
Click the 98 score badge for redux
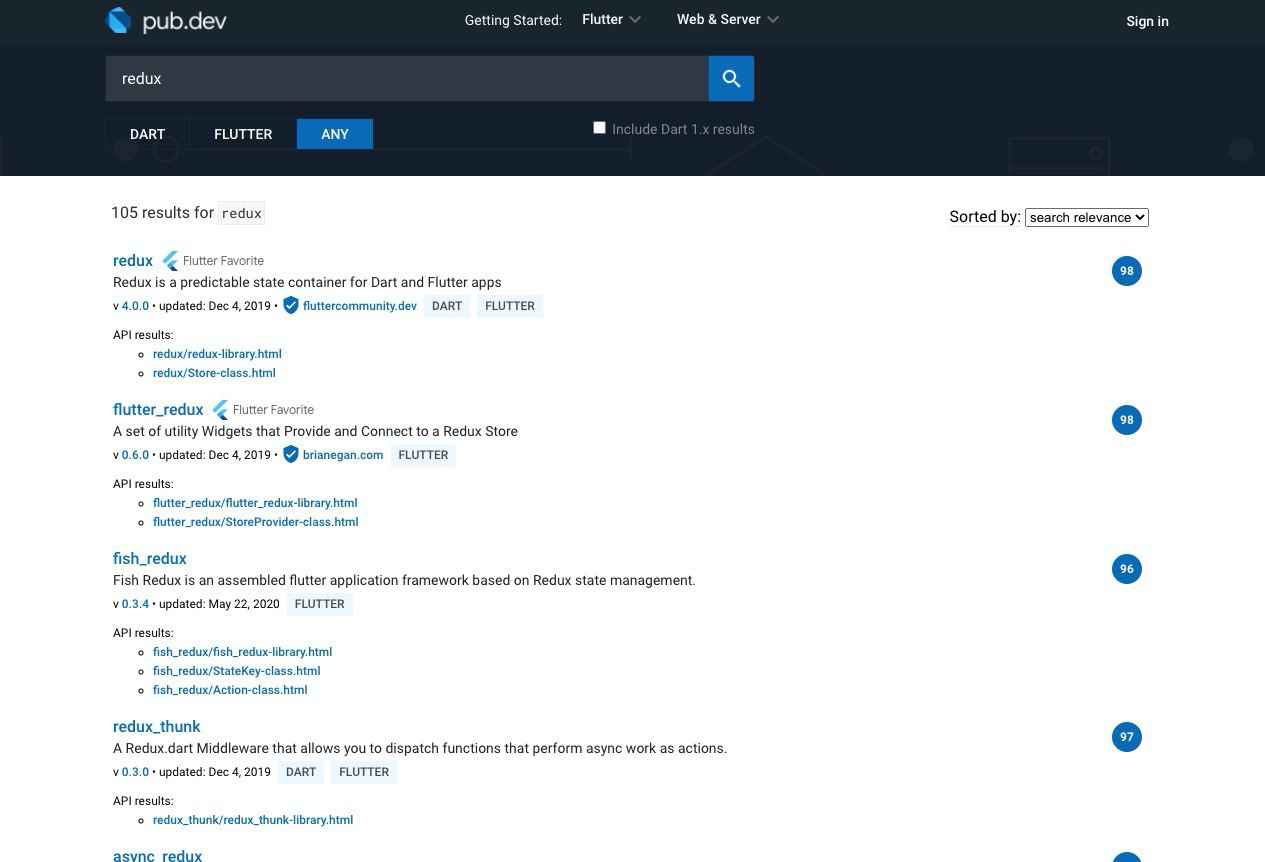[x=1127, y=271]
